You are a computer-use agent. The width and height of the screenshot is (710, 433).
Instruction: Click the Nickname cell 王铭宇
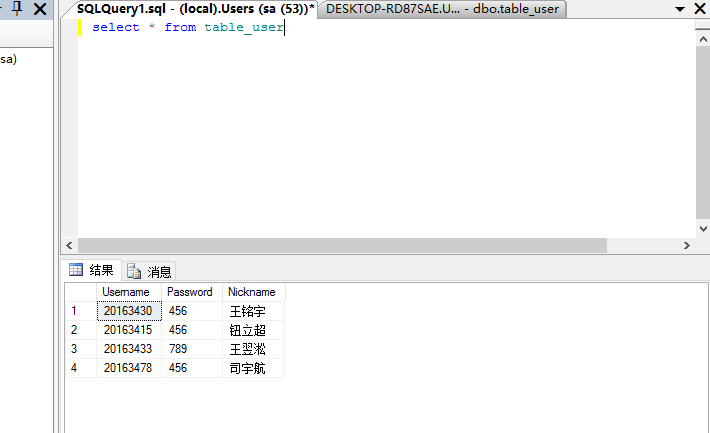click(x=254, y=311)
